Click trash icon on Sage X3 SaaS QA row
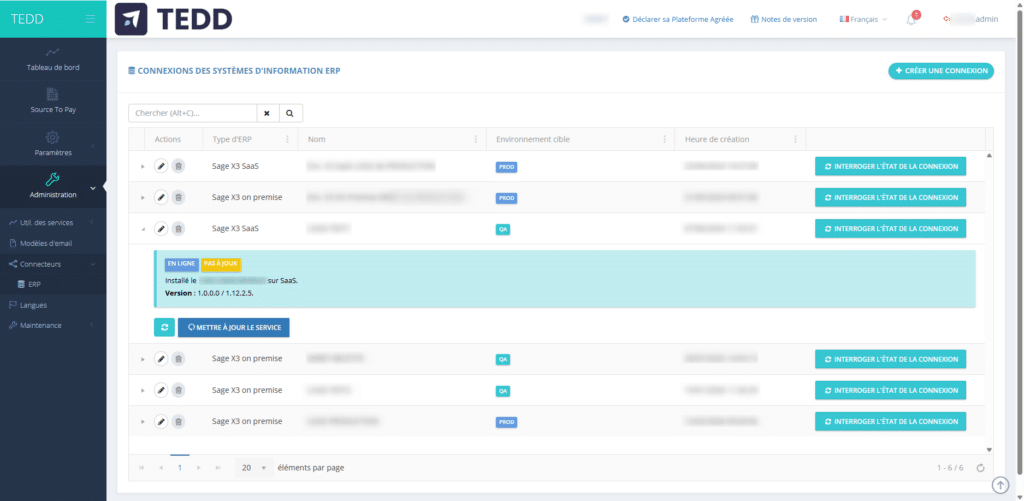The height and width of the screenshot is (501, 1024). coord(178,228)
